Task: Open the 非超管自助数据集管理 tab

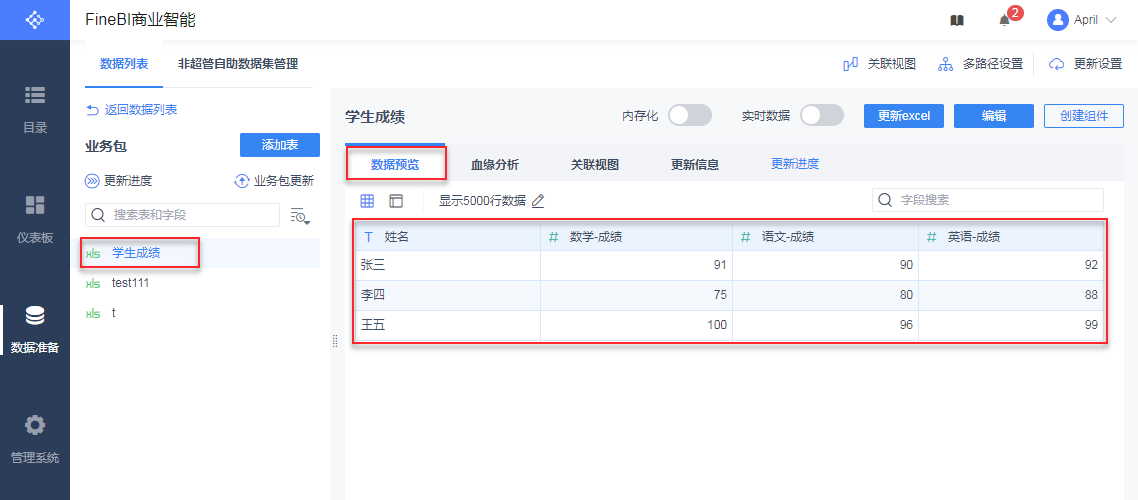Action: point(238,64)
